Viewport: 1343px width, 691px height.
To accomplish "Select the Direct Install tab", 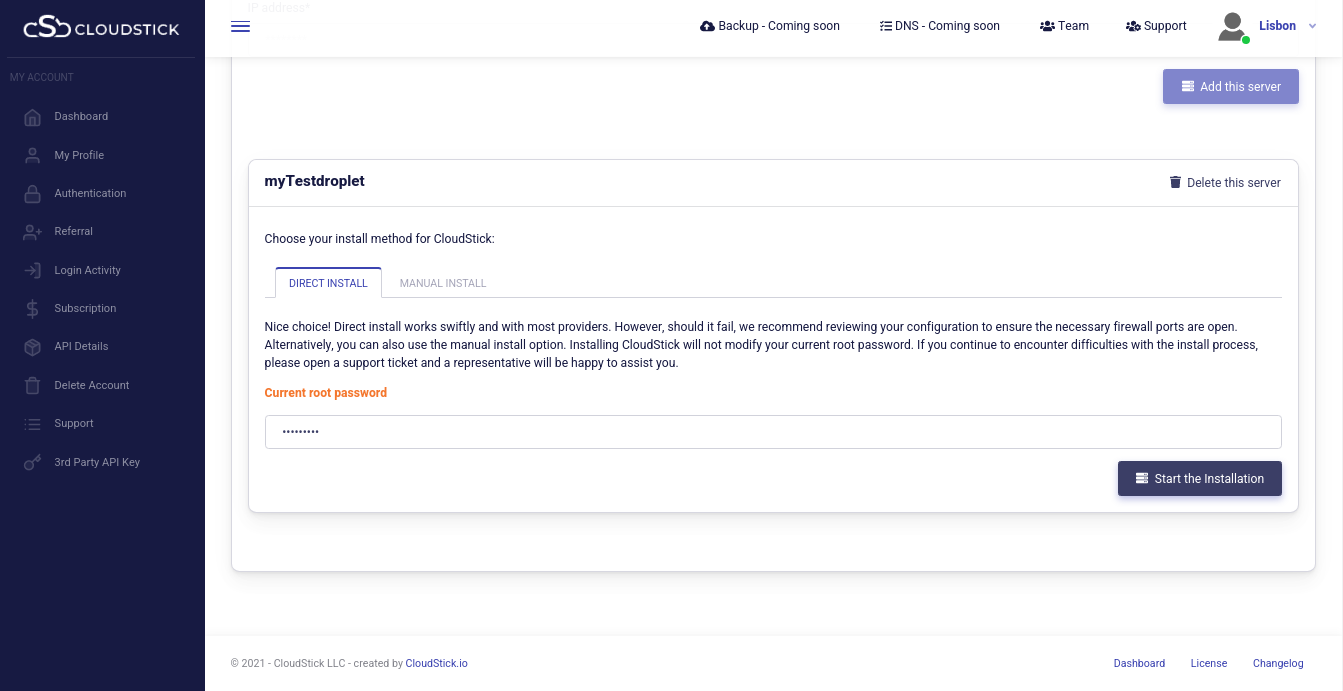I will [328, 283].
